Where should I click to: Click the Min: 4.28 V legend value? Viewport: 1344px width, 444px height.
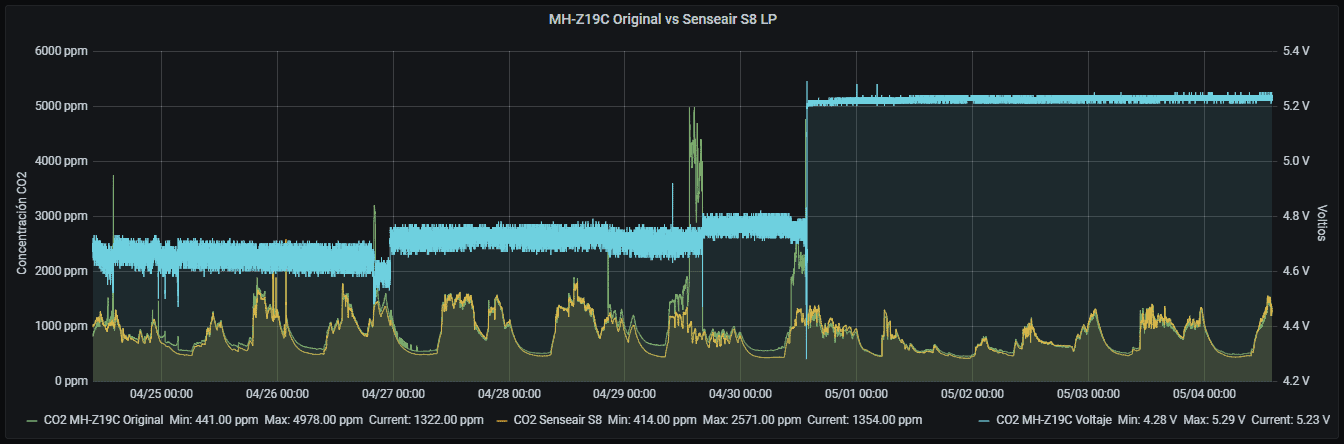point(1147,420)
